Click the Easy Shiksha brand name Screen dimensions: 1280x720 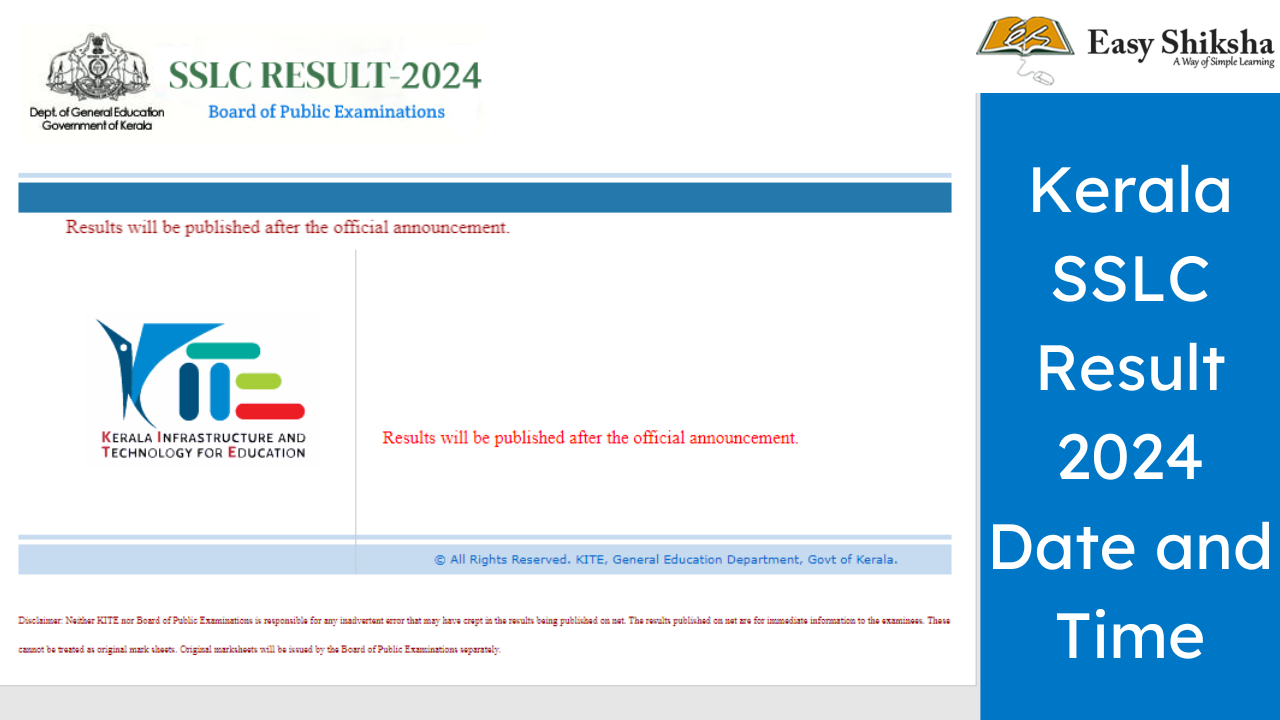(x=1180, y=43)
